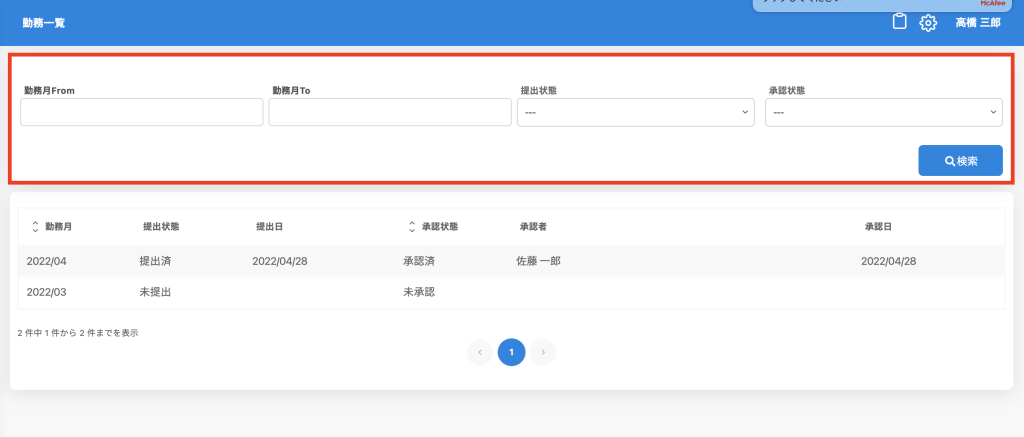The image size is (1024, 437).
Task: Open settings via the gear icon
Action: (x=928, y=23)
